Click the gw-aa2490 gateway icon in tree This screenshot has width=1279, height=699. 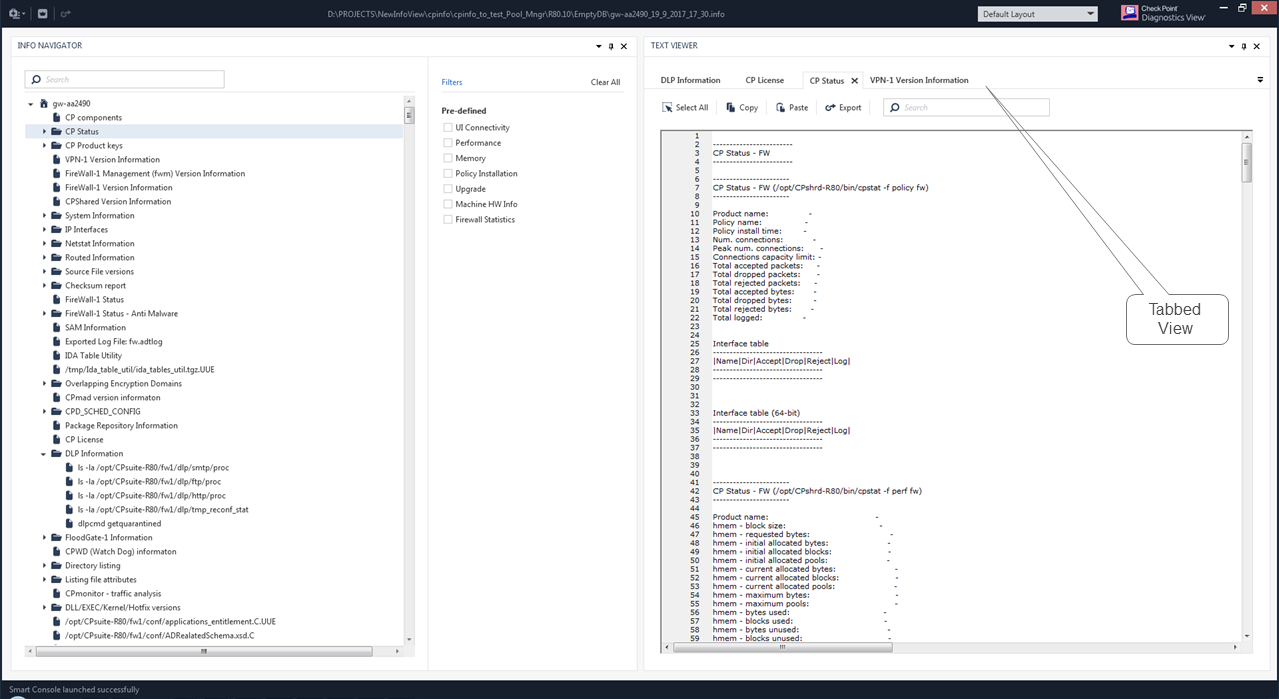point(44,103)
